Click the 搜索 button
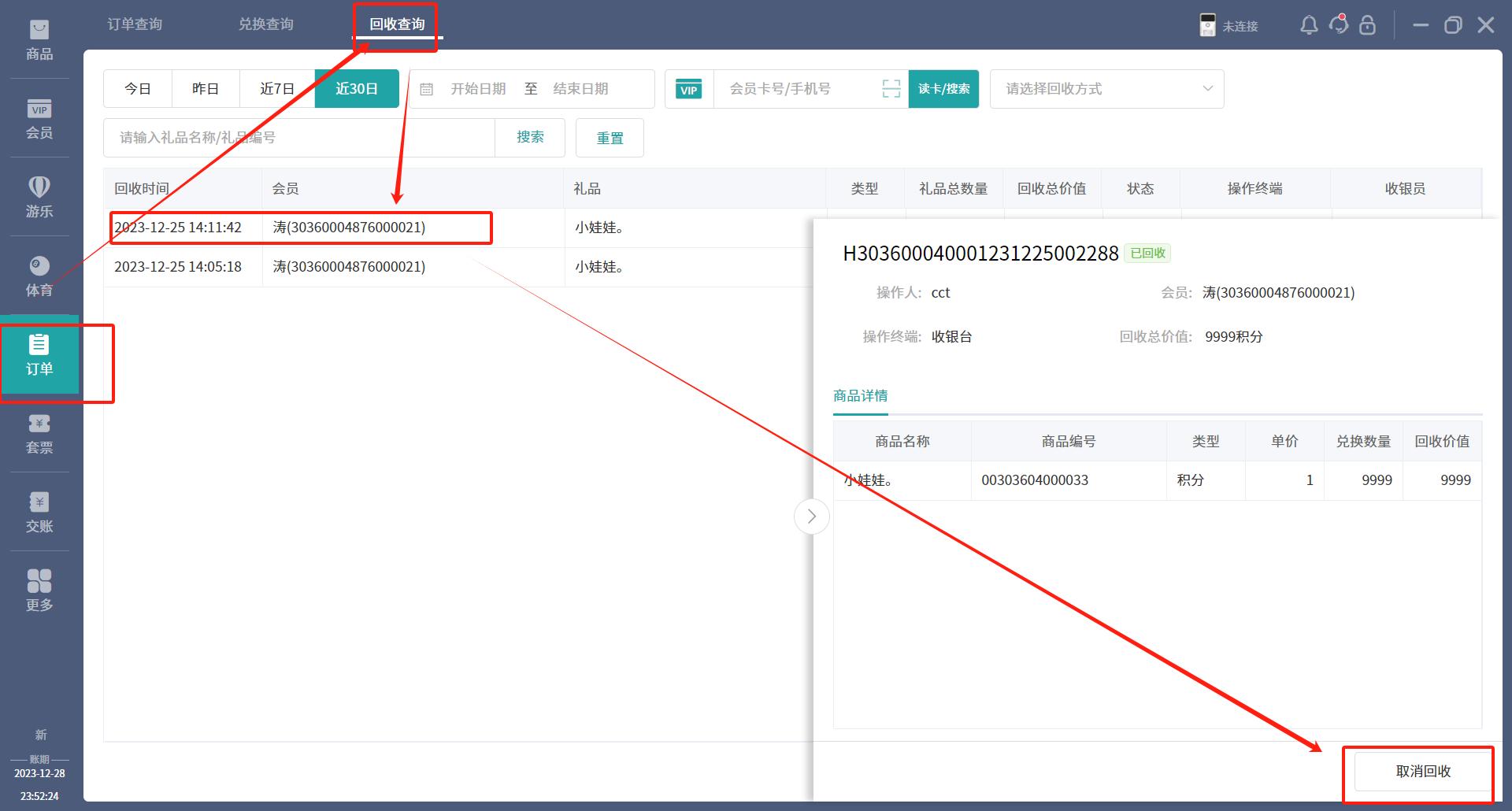1512x811 pixels. (530, 137)
